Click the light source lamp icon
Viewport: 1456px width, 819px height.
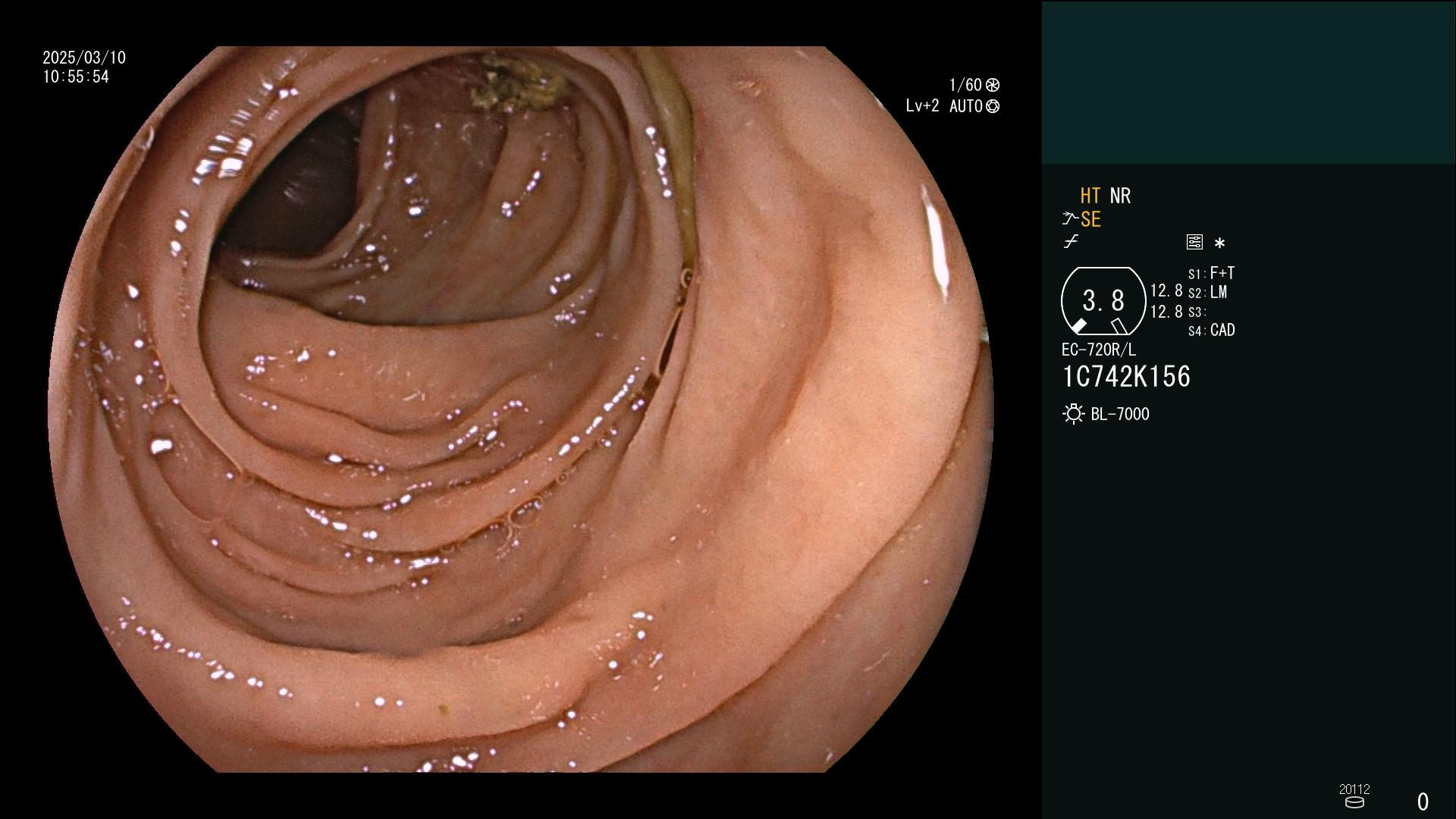(x=1073, y=414)
